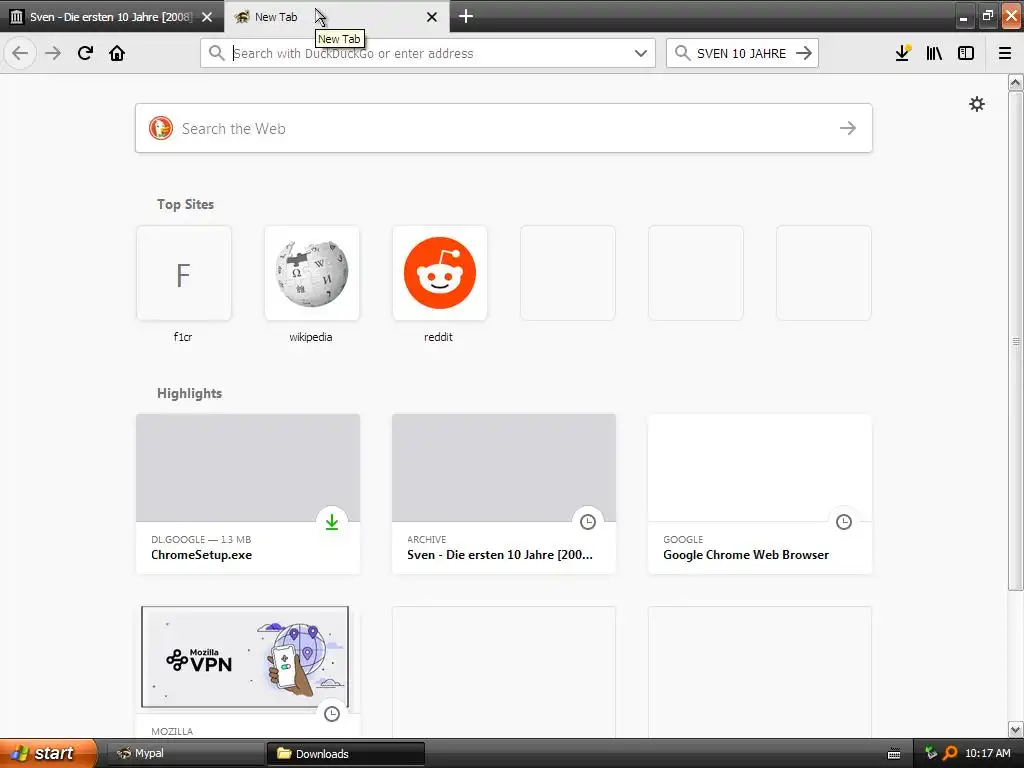This screenshot has height=768, width=1024.
Task: Close the Sven - Die ersten 10 Jahre tab
Action: (207, 17)
